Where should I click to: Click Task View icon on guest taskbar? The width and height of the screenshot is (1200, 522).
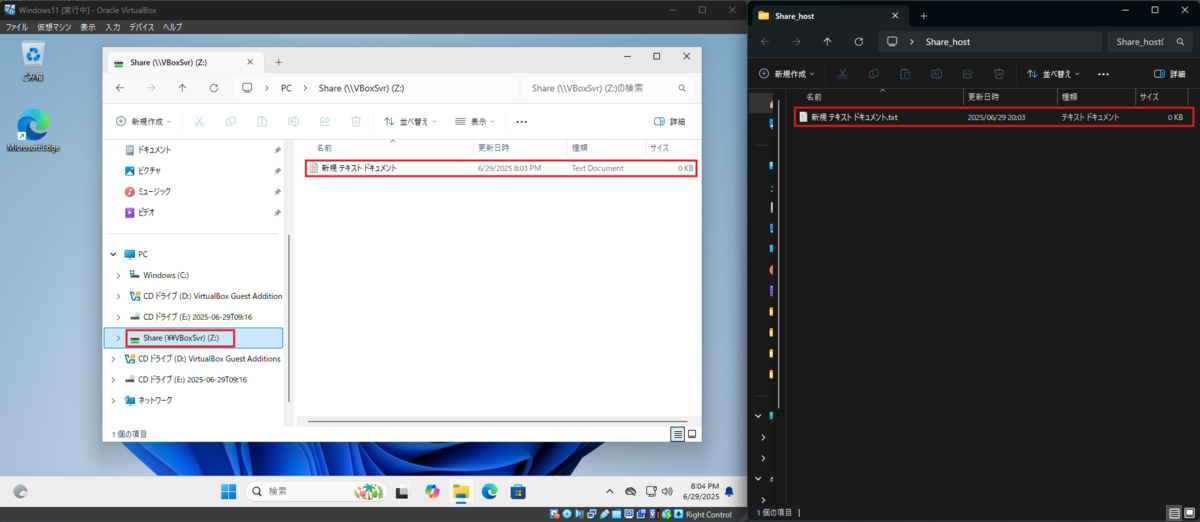point(402,491)
